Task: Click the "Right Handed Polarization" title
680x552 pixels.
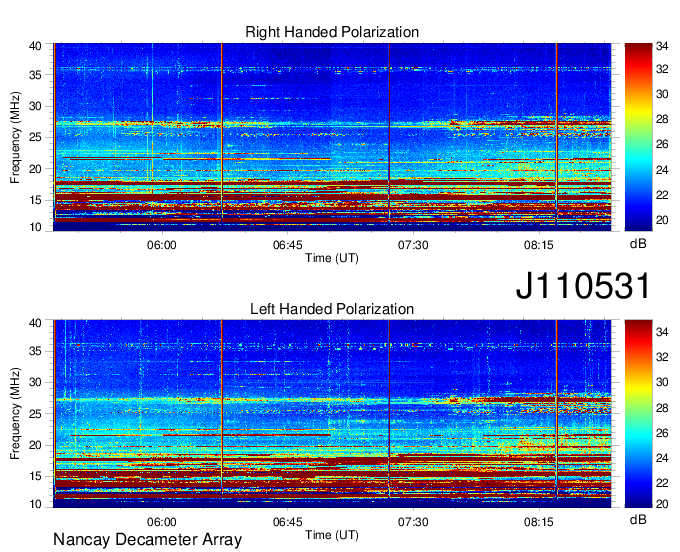Action: (x=332, y=32)
